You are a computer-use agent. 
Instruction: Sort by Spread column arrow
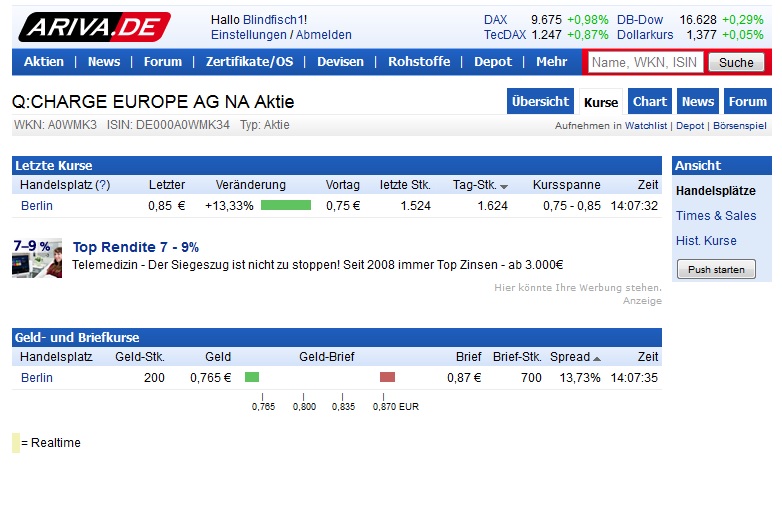coord(597,357)
